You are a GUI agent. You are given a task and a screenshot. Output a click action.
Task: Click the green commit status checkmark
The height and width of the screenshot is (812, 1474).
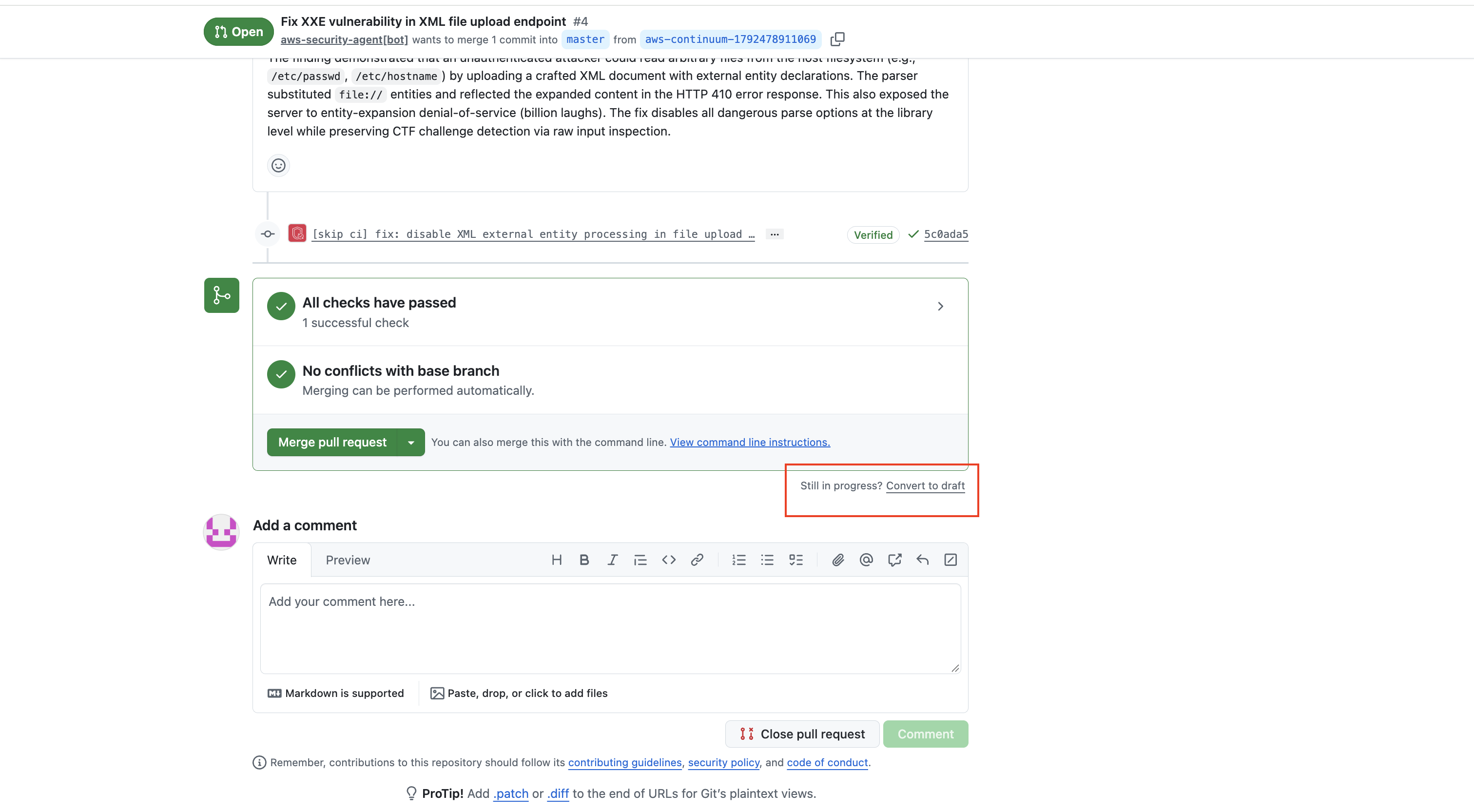913,234
